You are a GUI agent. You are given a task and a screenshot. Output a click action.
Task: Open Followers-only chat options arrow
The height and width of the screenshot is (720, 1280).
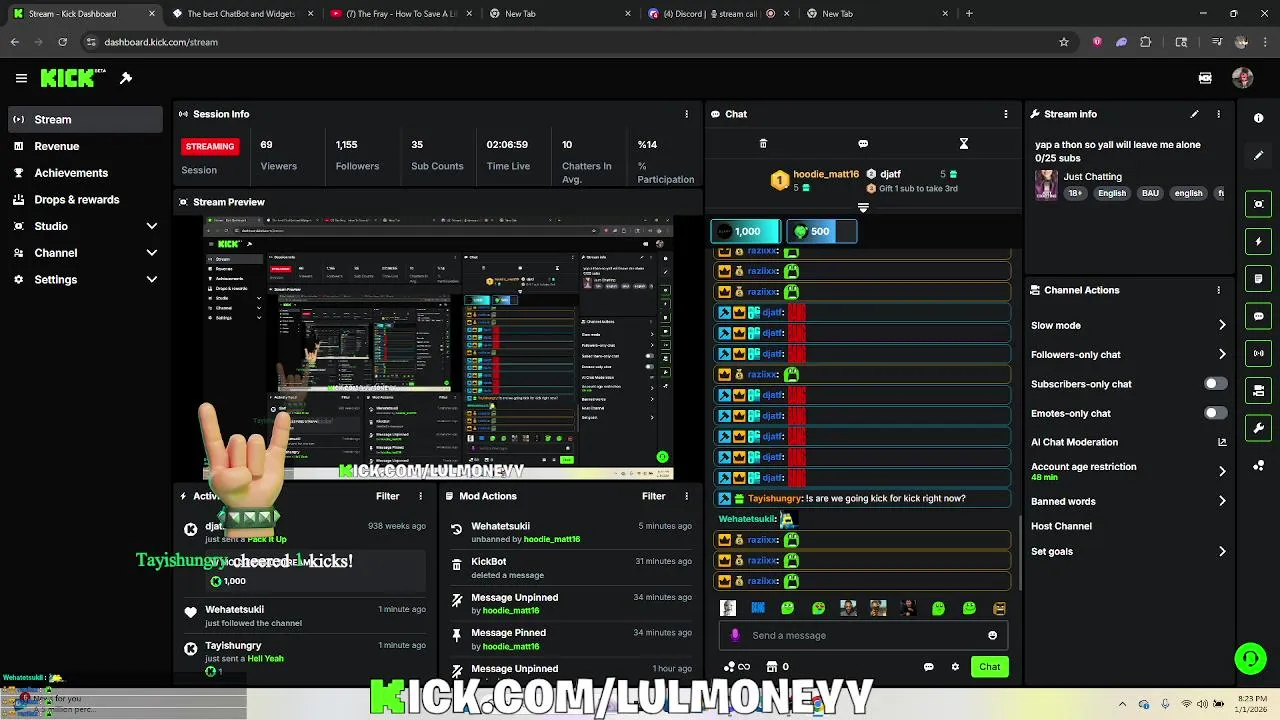[x=1222, y=354]
